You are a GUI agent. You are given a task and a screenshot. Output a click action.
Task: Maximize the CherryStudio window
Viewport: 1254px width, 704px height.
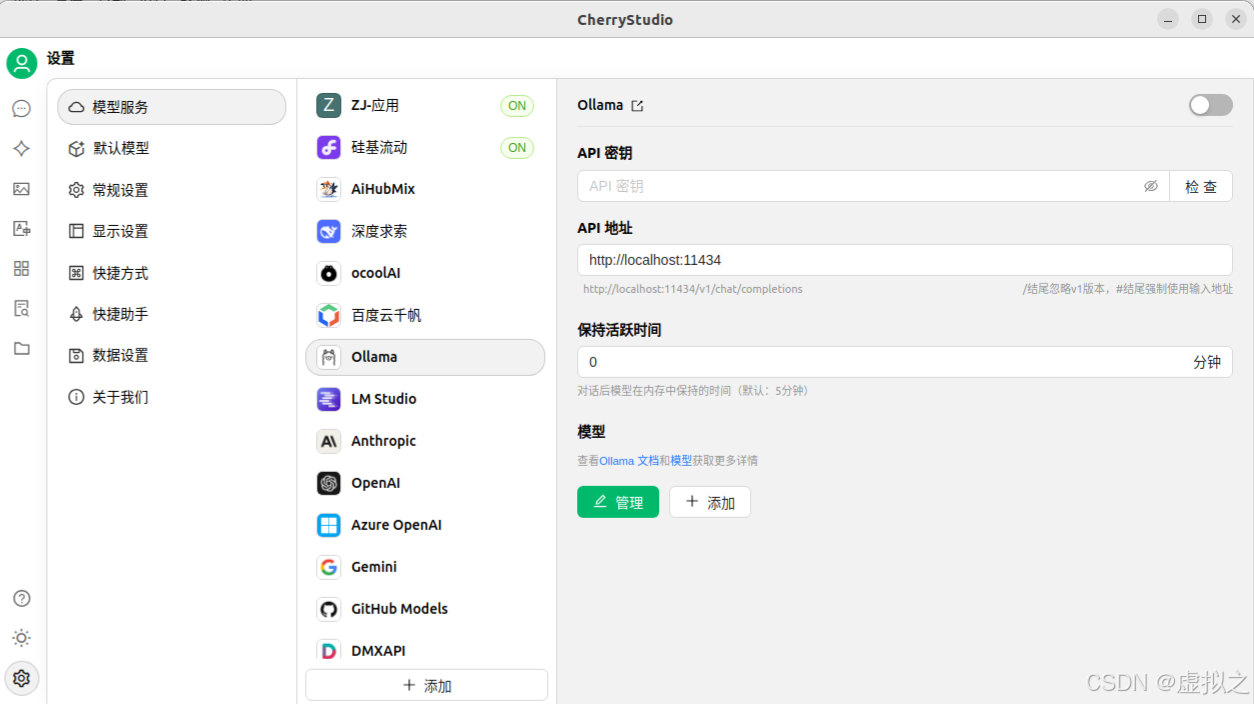click(x=1202, y=19)
